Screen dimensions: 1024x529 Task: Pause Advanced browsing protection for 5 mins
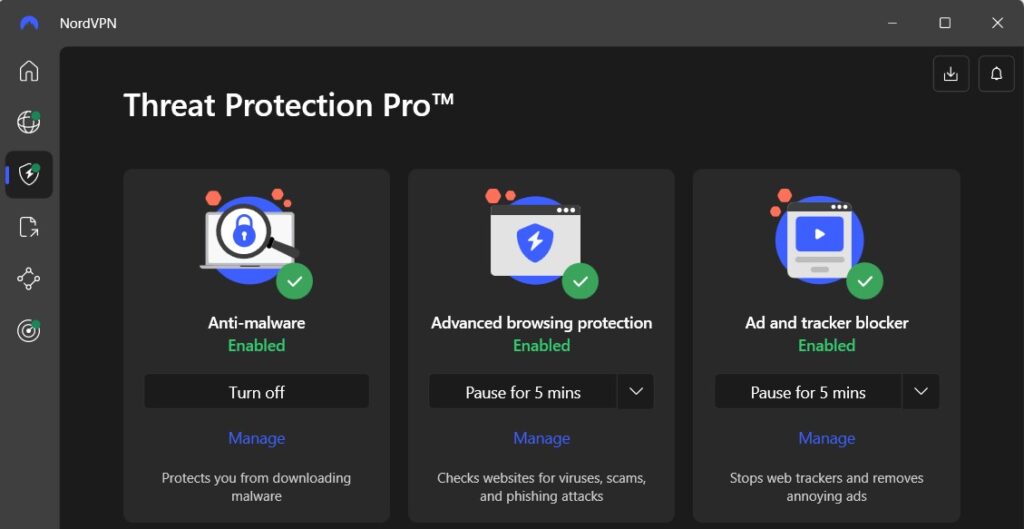point(522,392)
